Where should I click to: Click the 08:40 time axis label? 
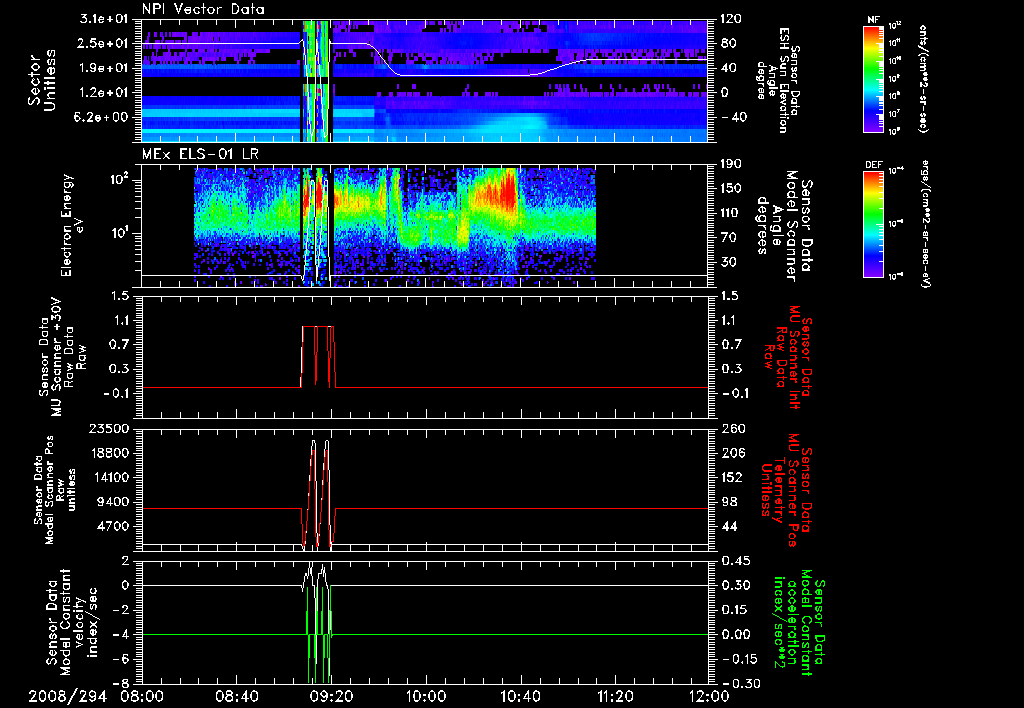(x=236, y=696)
